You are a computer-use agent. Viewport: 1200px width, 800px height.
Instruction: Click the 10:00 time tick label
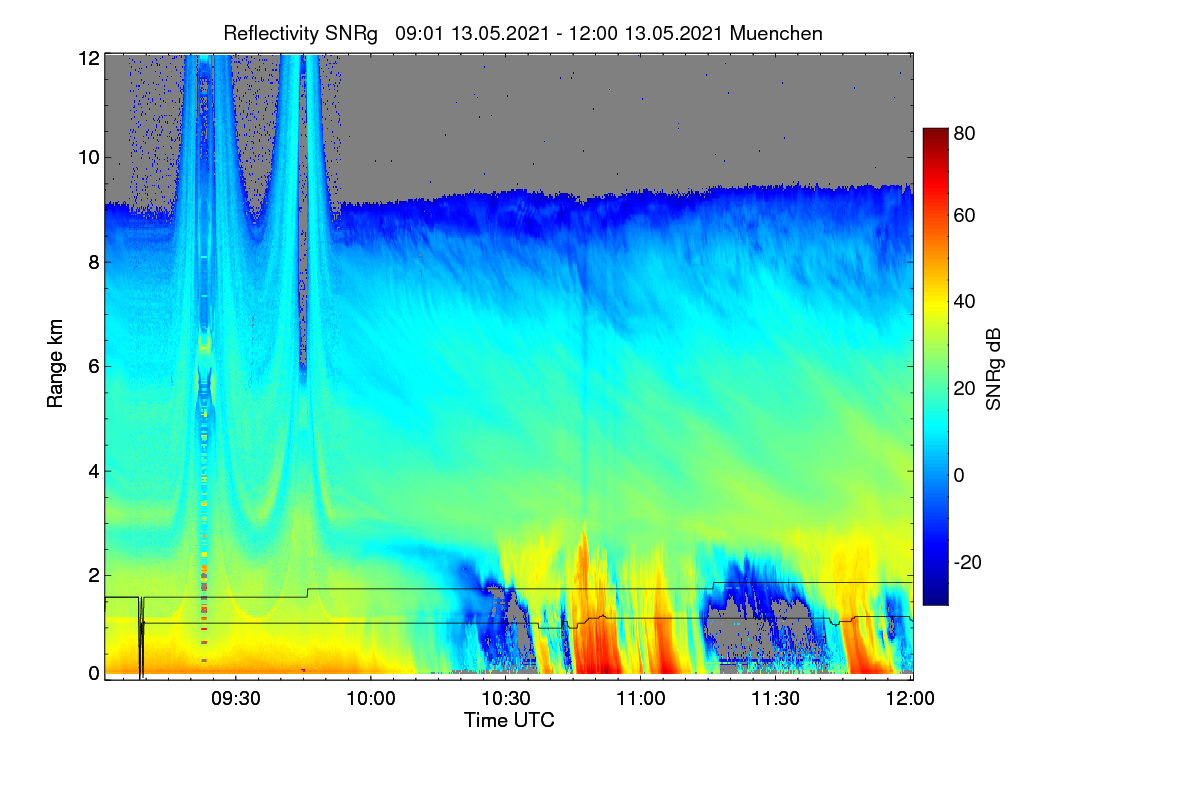[372, 699]
